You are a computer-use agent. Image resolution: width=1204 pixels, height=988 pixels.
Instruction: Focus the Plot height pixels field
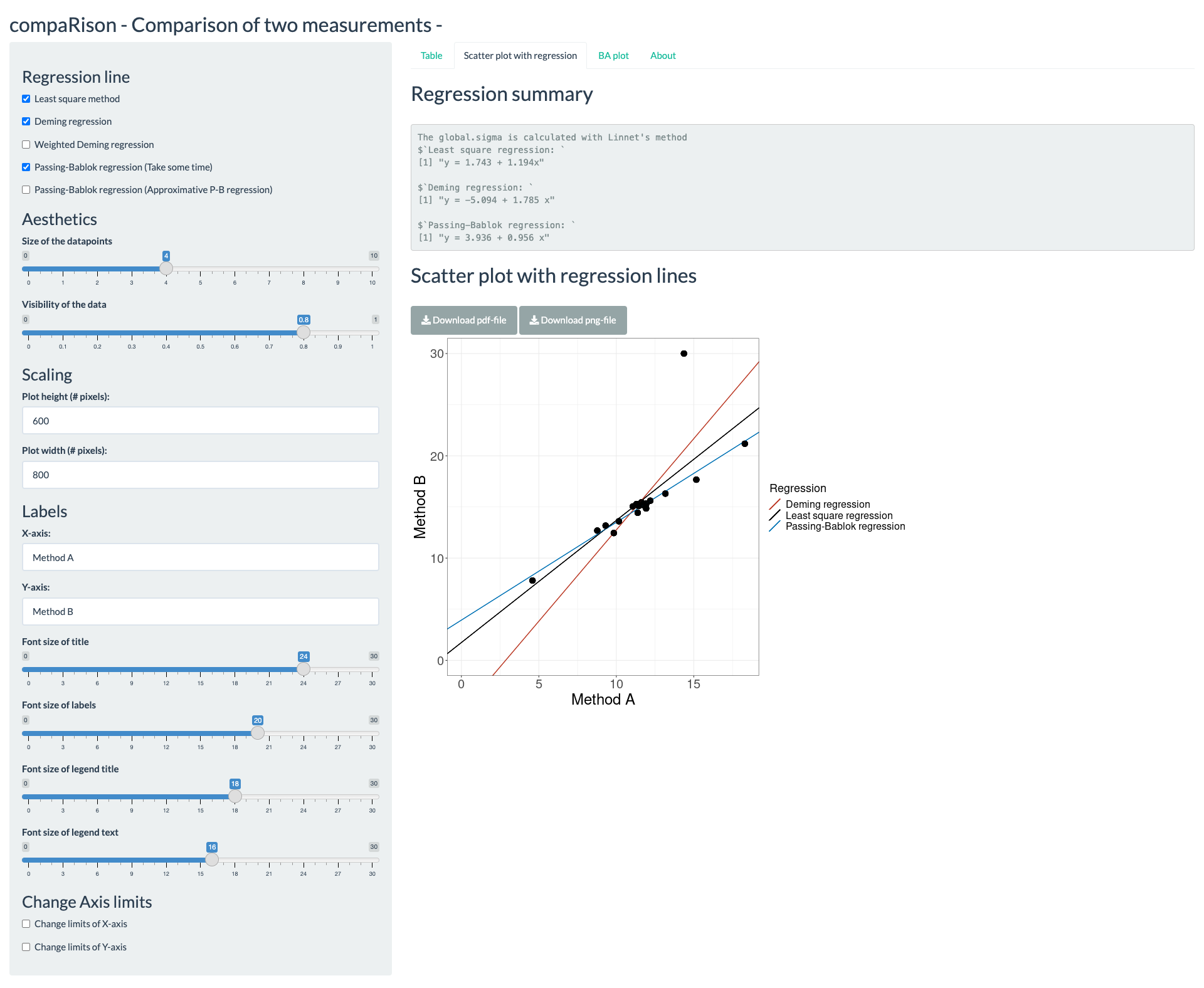[x=201, y=421]
